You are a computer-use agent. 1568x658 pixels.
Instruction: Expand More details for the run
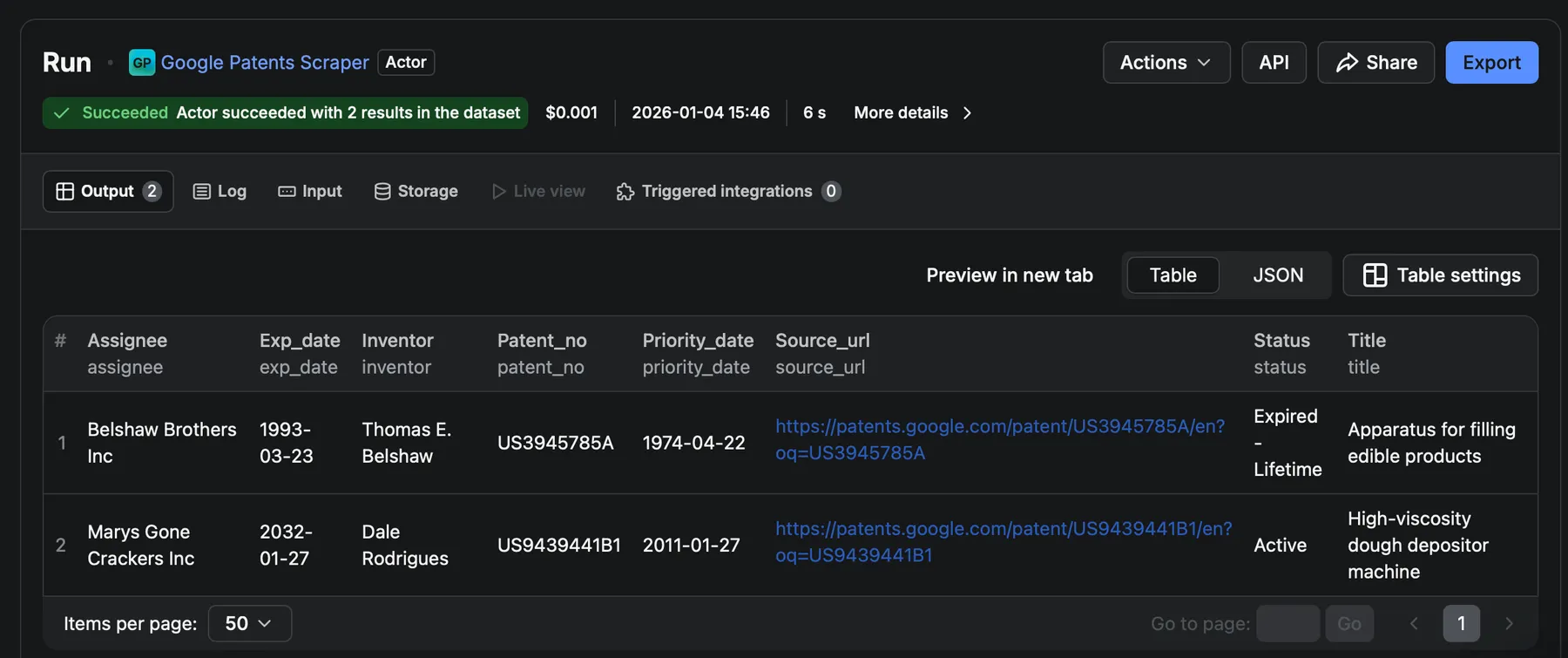(x=912, y=113)
